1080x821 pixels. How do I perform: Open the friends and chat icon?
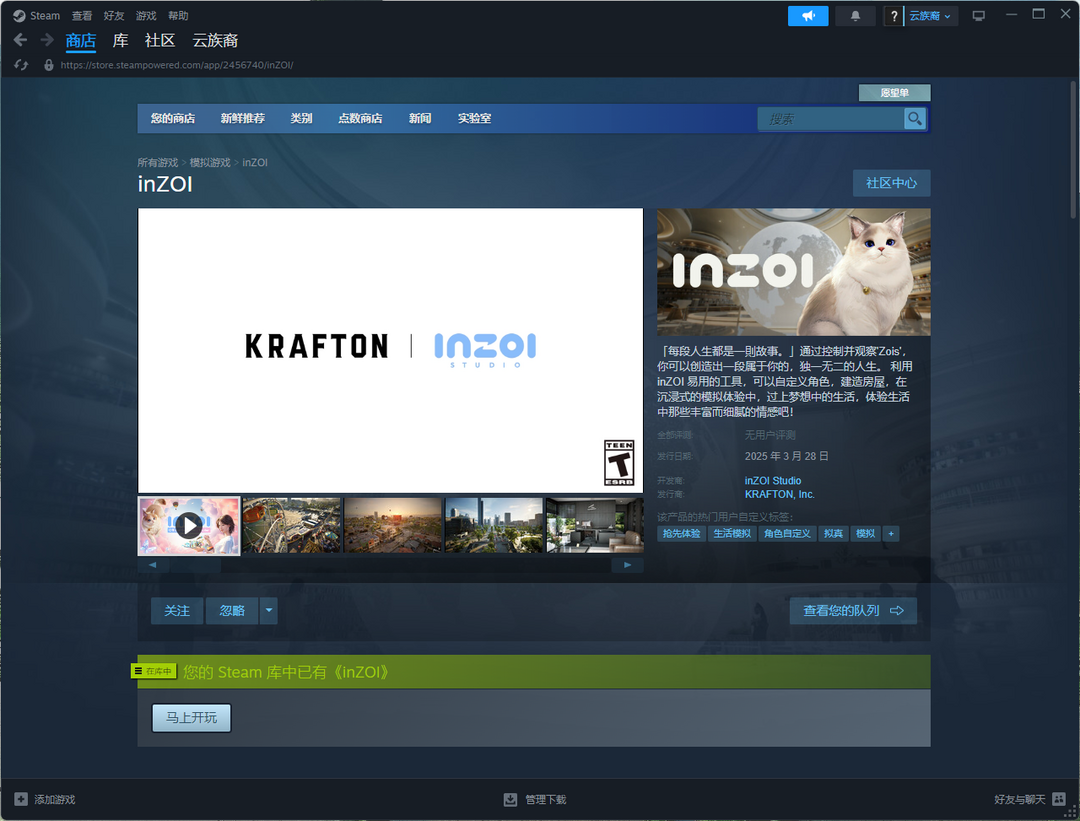point(1059,799)
